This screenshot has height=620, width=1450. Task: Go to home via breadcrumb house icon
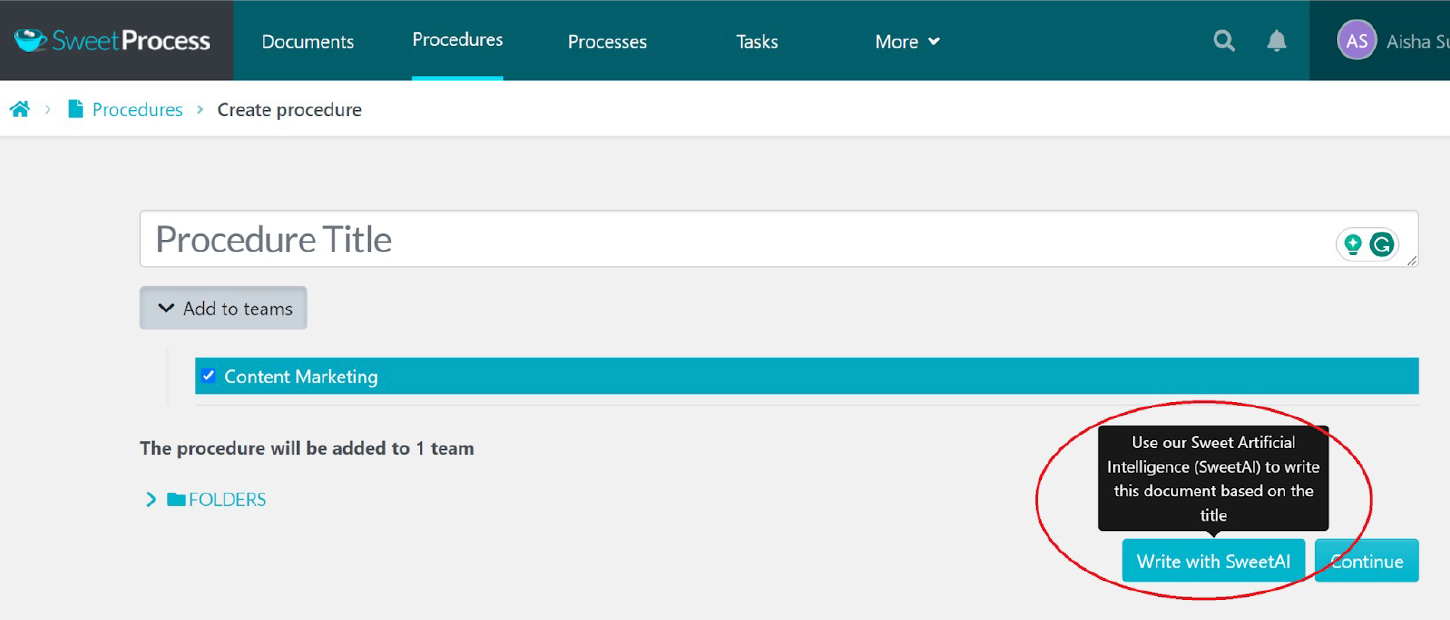pos(20,110)
